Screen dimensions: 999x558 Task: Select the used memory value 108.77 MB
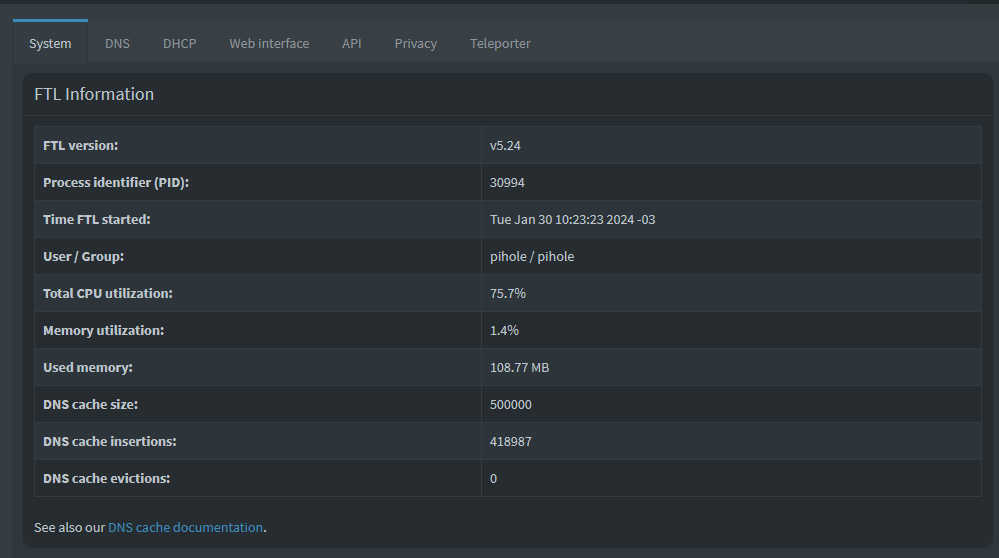(519, 368)
